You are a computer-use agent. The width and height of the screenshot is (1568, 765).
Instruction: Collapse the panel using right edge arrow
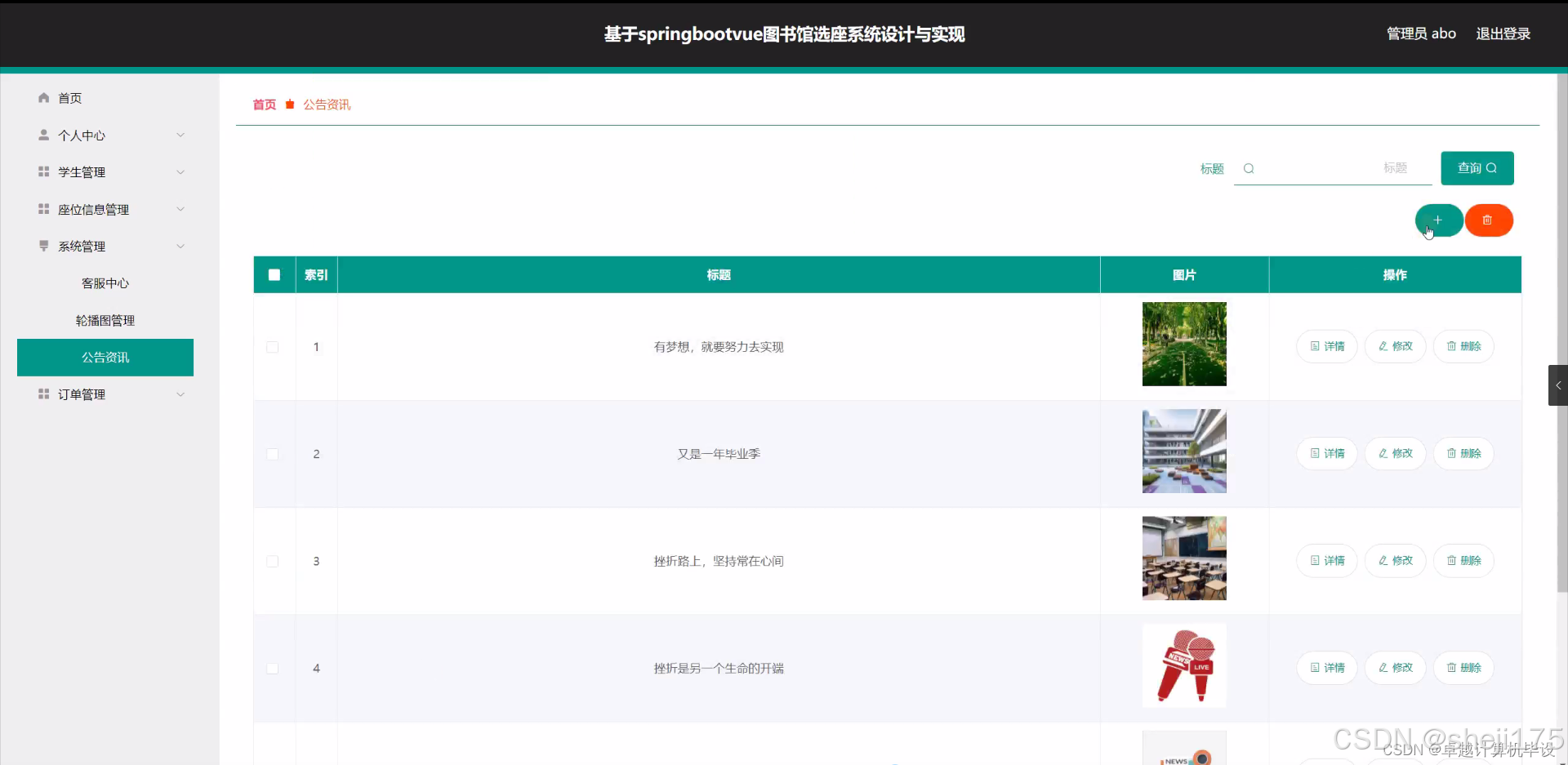(1557, 385)
